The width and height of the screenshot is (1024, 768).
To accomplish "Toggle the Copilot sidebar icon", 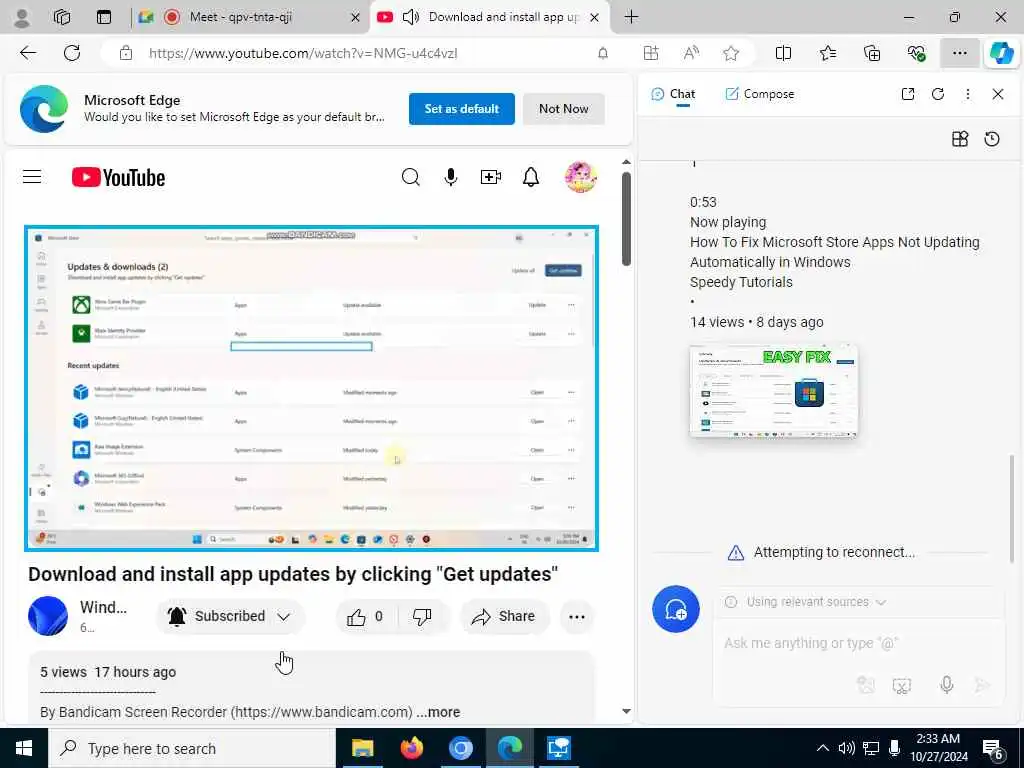I will [x=1001, y=53].
